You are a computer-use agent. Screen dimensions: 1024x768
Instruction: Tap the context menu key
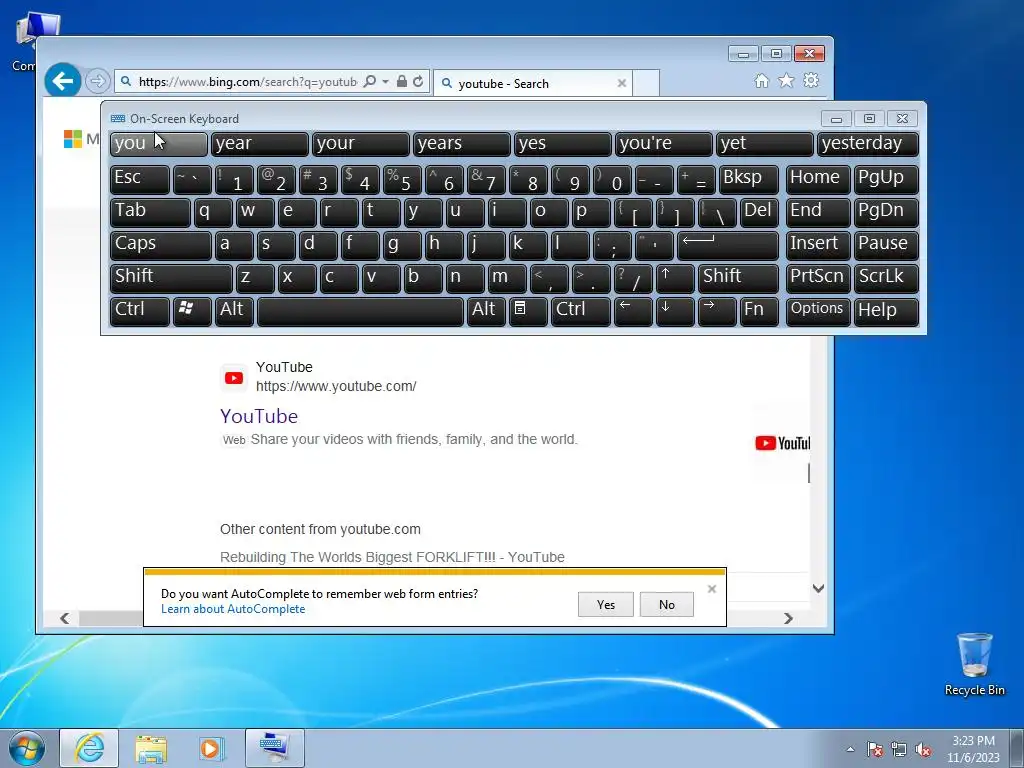tap(528, 311)
